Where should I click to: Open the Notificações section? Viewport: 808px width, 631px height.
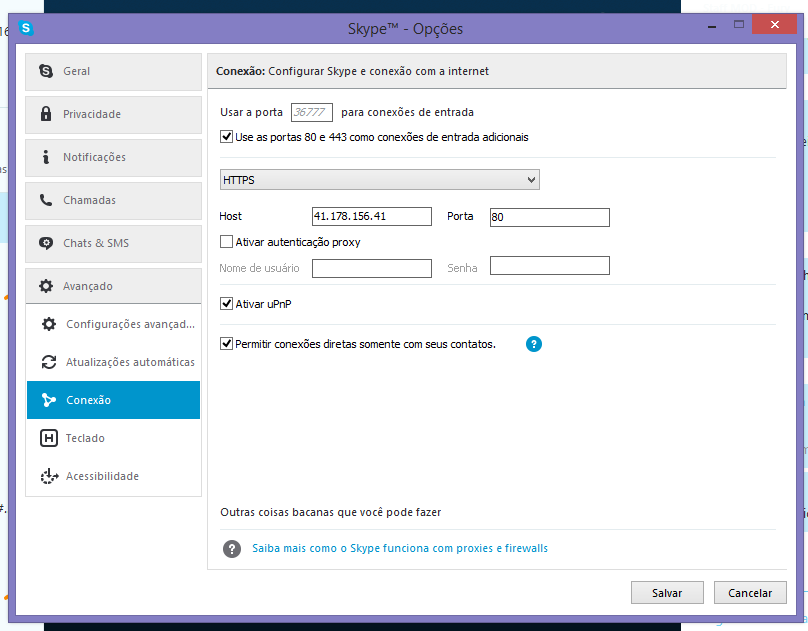113,158
